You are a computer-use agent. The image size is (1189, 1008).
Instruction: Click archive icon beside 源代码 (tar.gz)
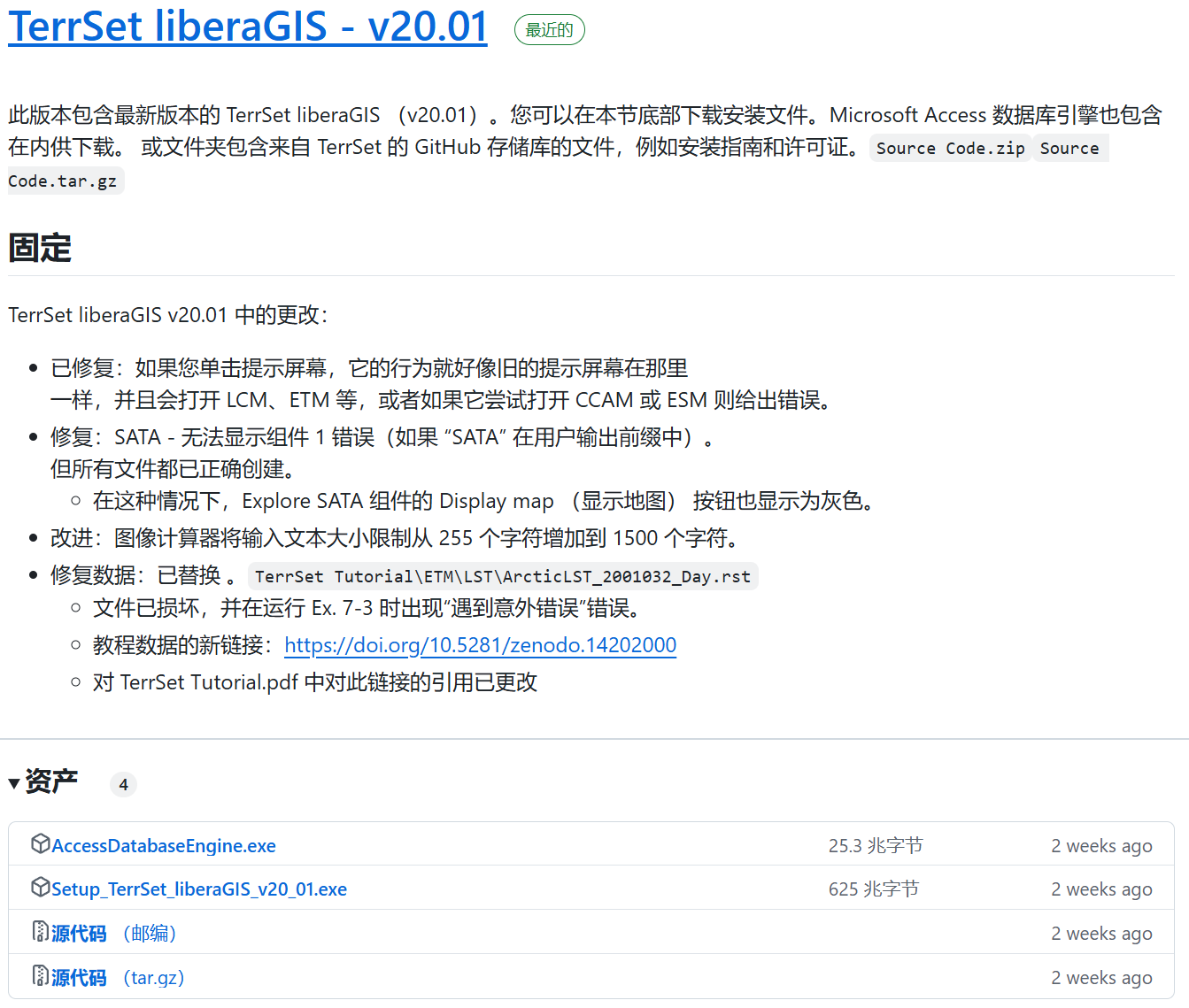coord(40,975)
